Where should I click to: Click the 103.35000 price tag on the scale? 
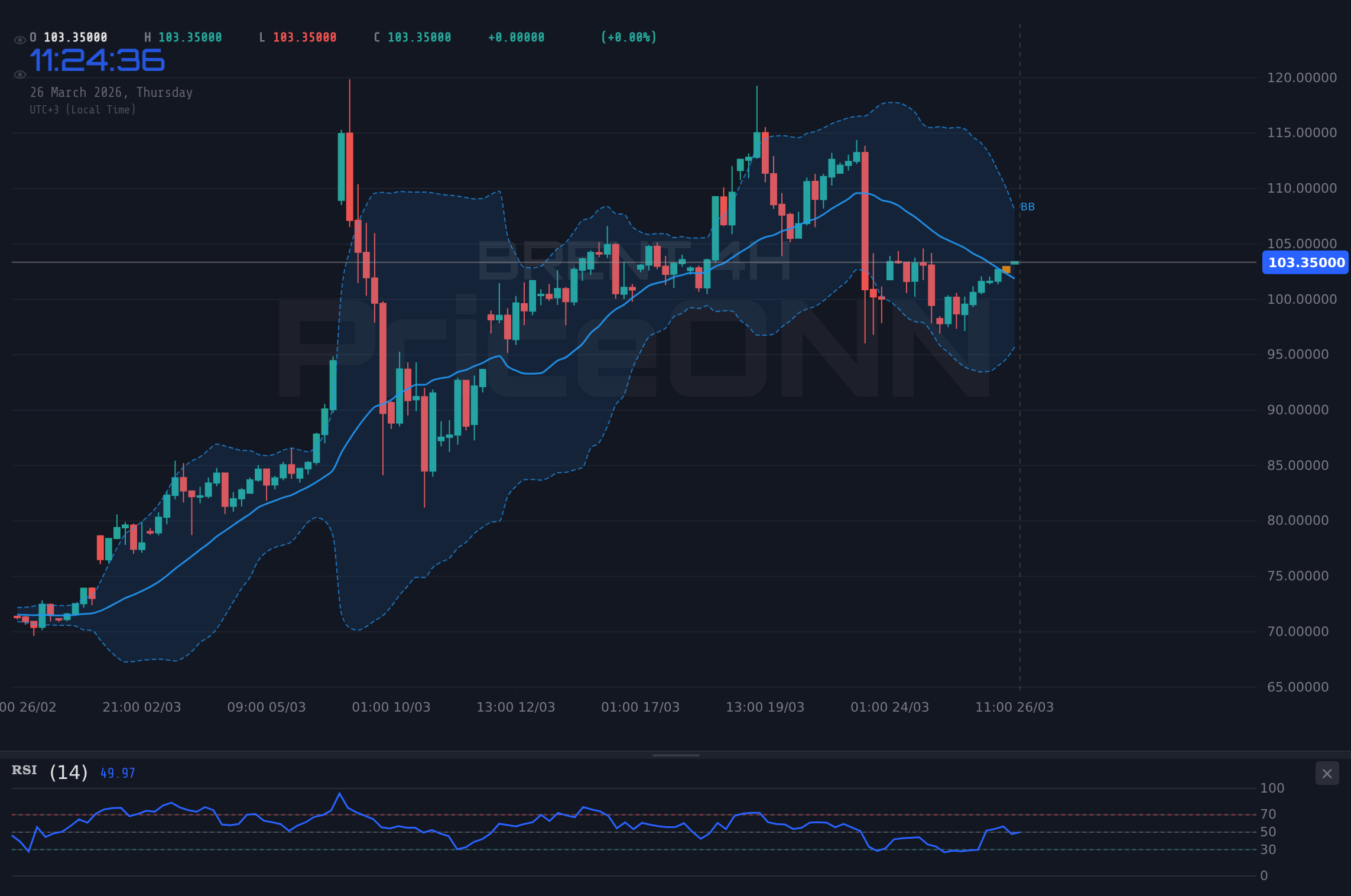[x=1305, y=263]
